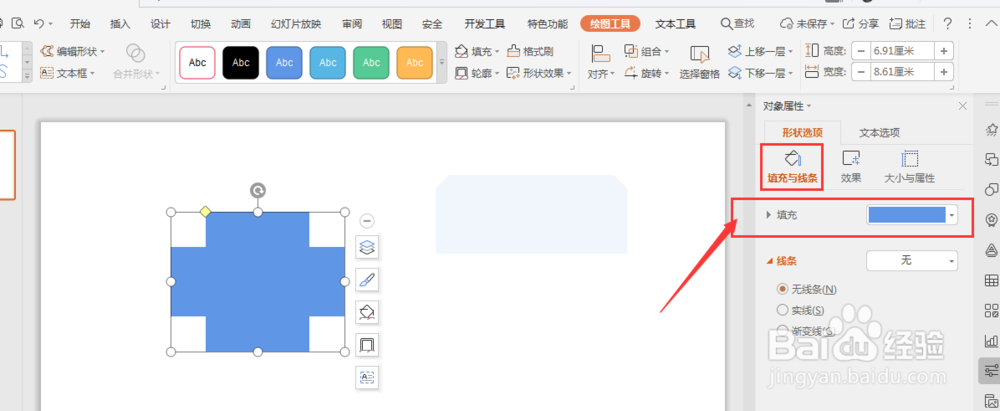Image resolution: width=1000 pixels, height=411 pixels.
Task: Open the 插入 insert tab
Action: coord(120,24)
